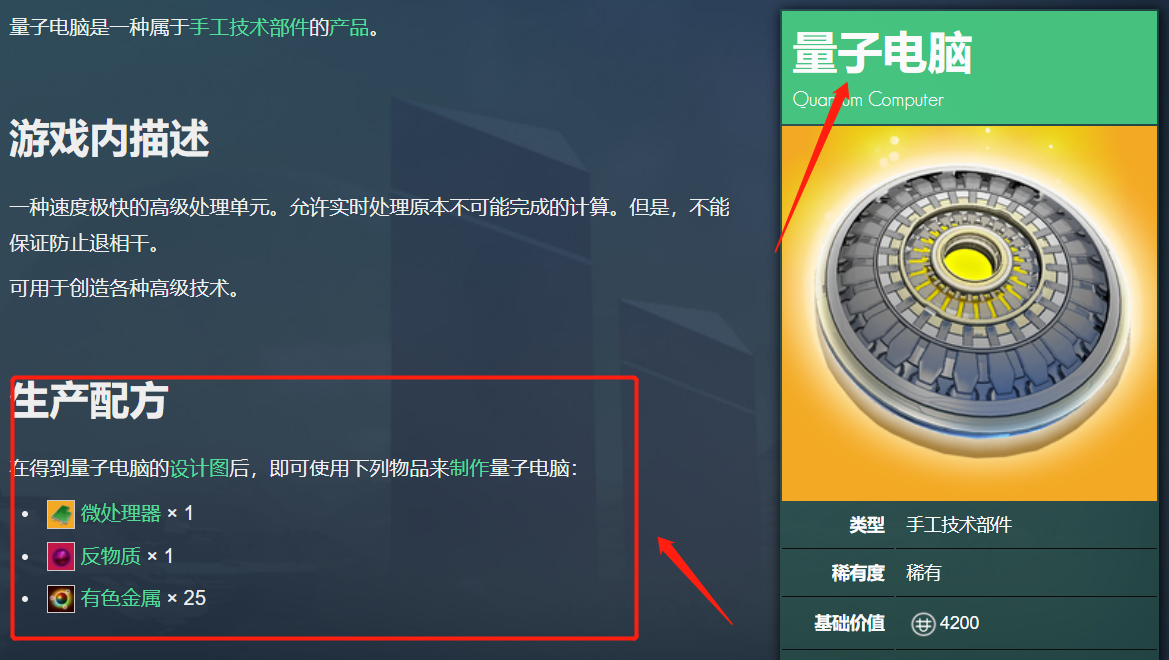
Task: Click the 有色金属 item icon
Action: 61,598
